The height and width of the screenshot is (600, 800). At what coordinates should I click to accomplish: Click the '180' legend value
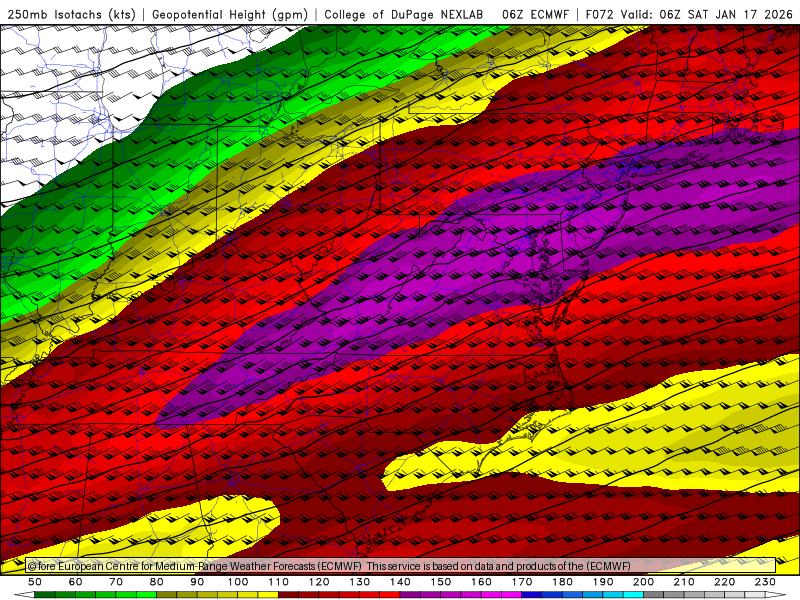562,582
